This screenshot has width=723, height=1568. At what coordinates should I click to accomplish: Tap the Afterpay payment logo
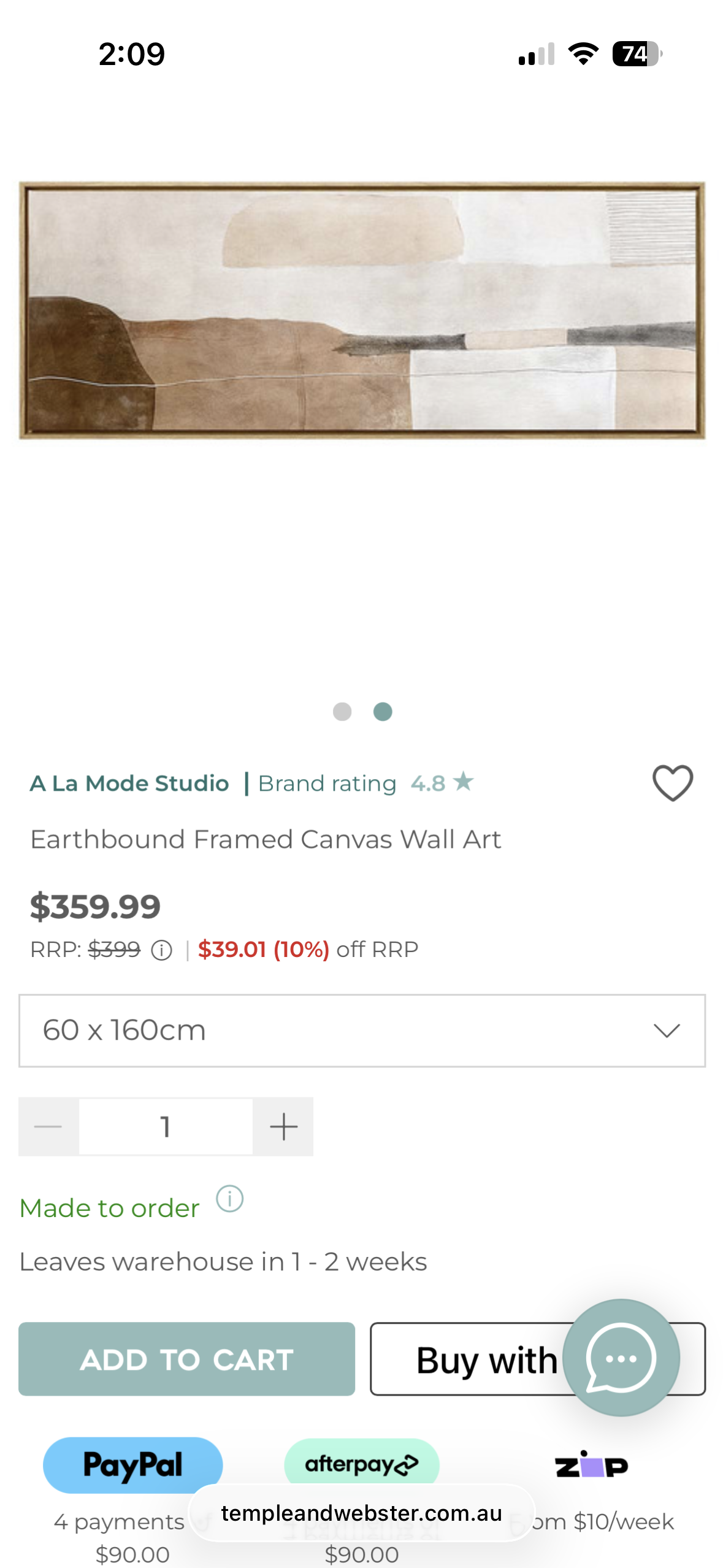361,1464
